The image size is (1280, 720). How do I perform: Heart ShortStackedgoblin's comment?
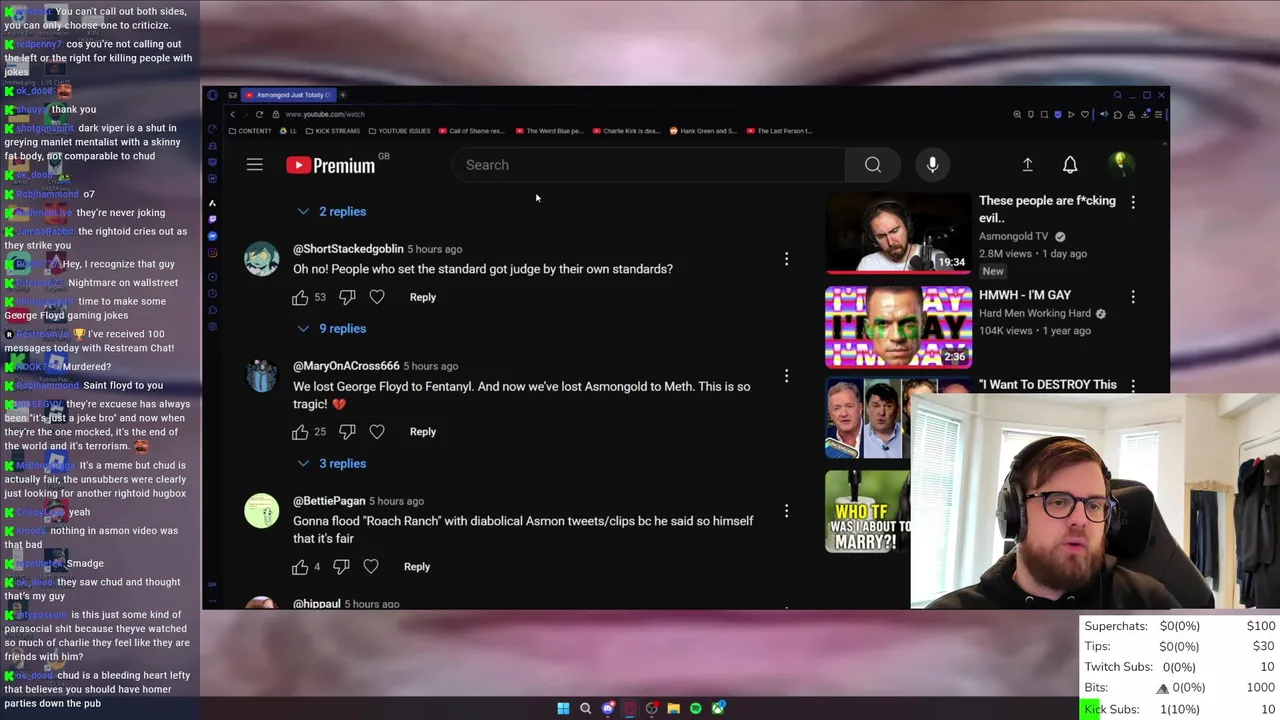[377, 297]
